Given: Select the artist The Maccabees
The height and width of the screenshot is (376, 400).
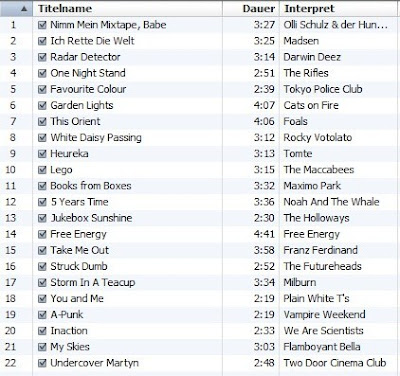Looking at the screenshot, I should 319,170.
